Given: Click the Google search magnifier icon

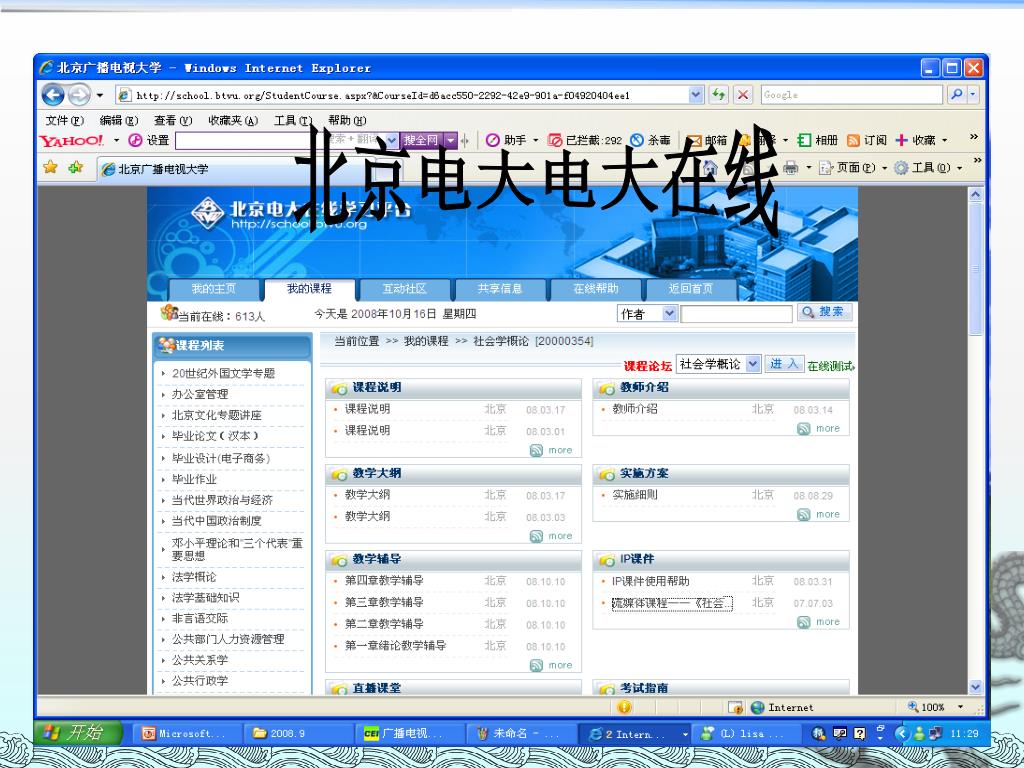Looking at the screenshot, I should [x=956, y=95].
